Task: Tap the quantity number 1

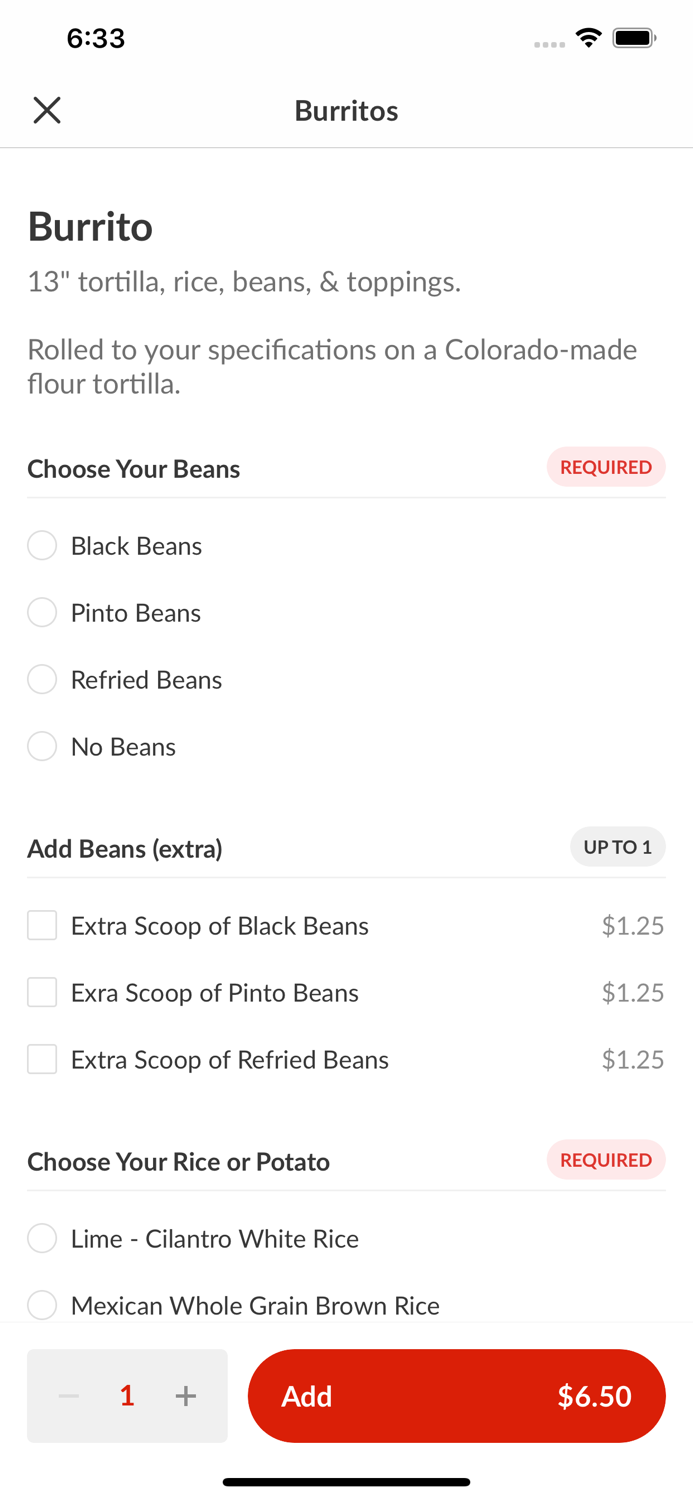Action: click(127, 1396)
